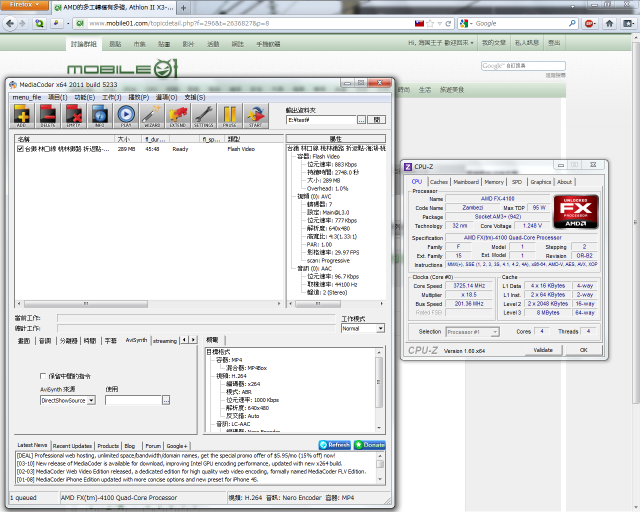
Task: Click the START transcoding icon
Action: (256, 116)
